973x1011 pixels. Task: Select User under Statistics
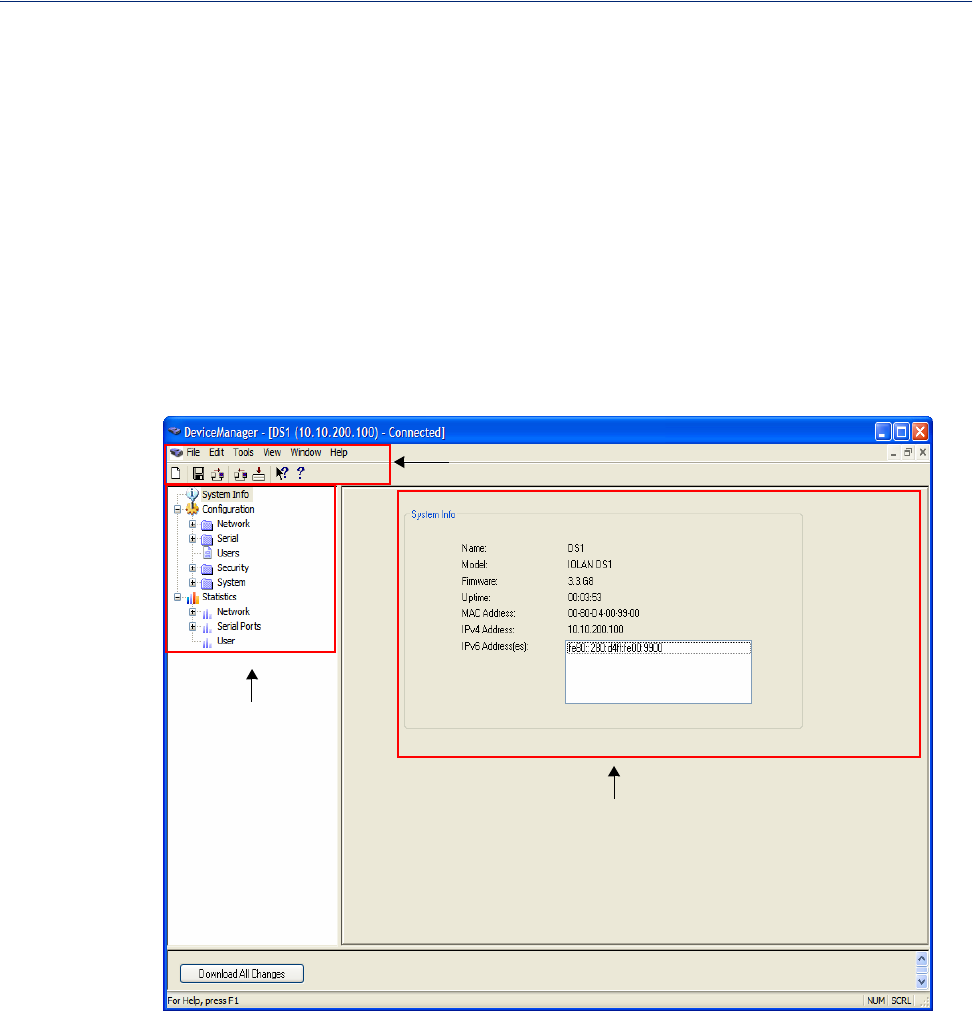click(x=226, y=641)
